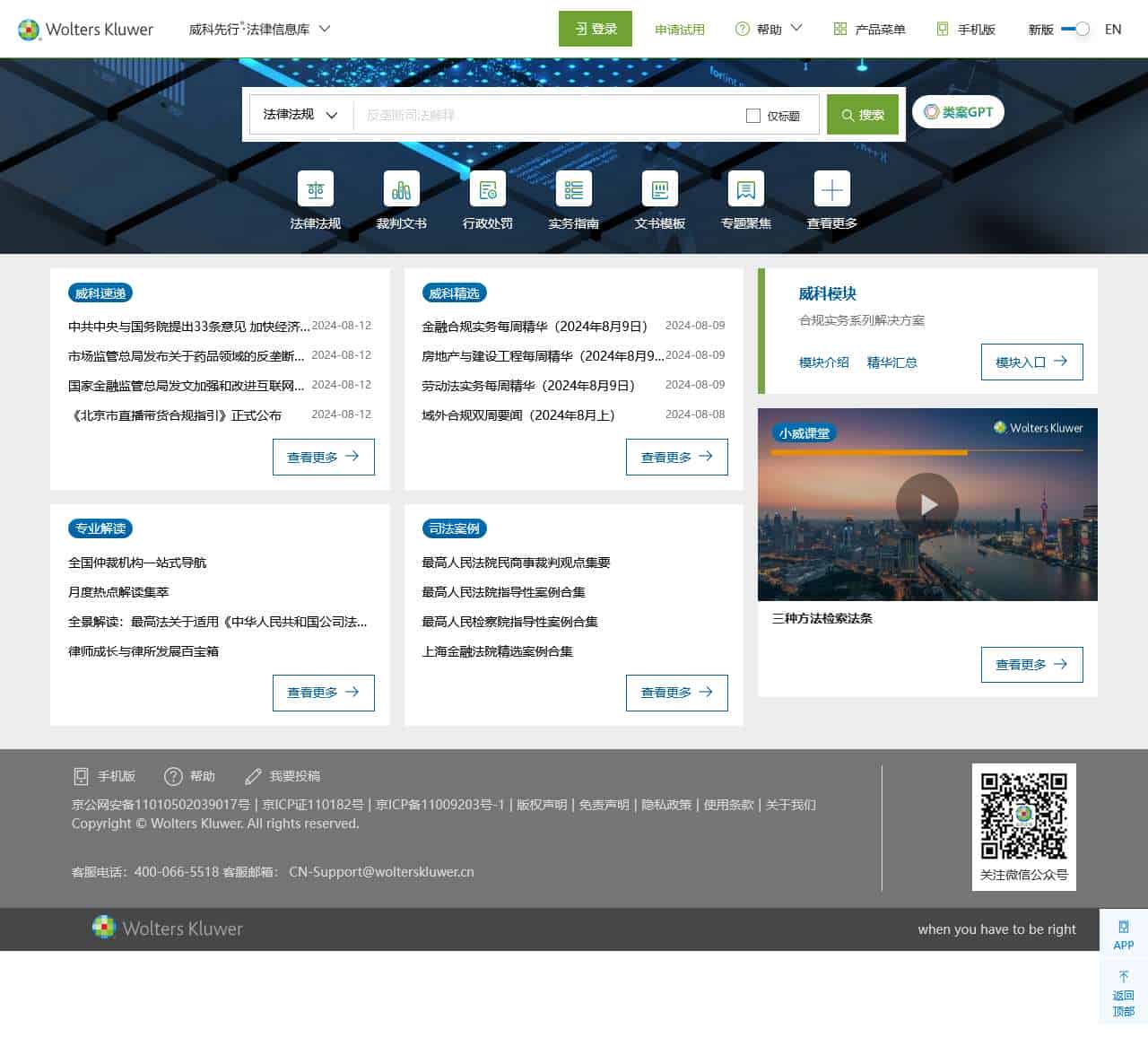Click 查看更多 in the 司法案例 card
The height and width of the screenshot is (1047, 1148).
677,693
